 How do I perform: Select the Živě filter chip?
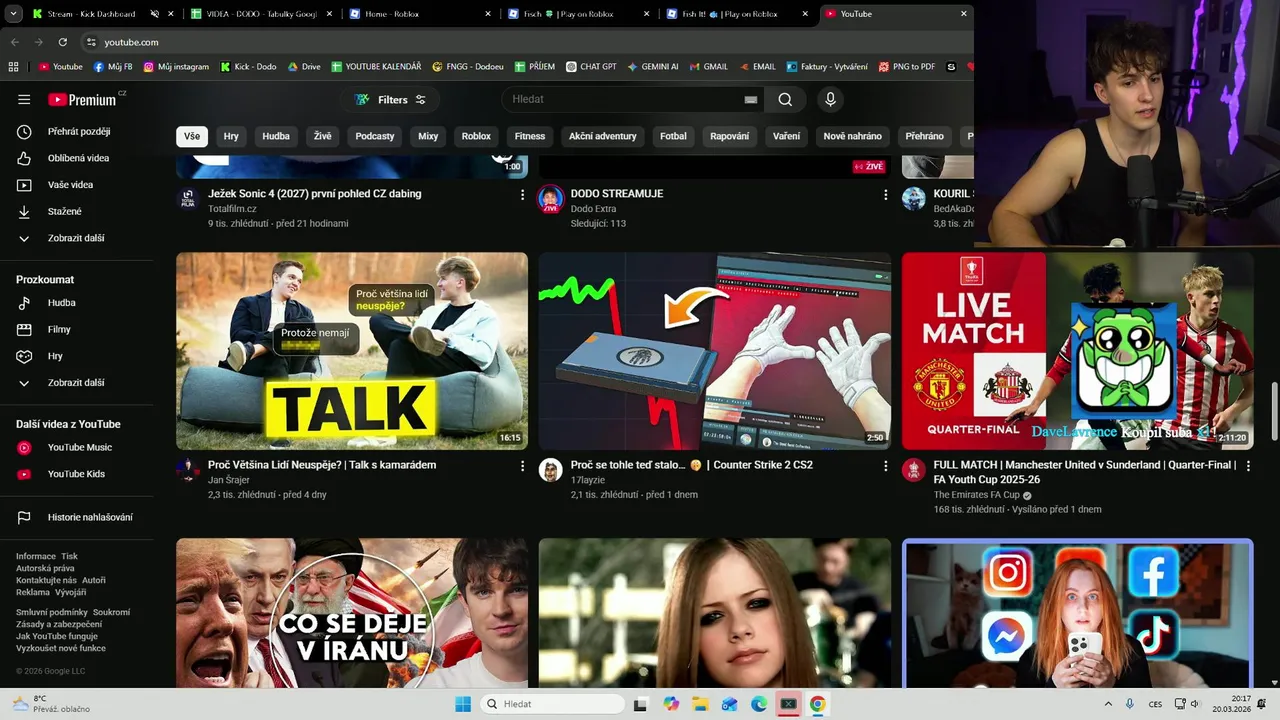[x=322, y=136]
